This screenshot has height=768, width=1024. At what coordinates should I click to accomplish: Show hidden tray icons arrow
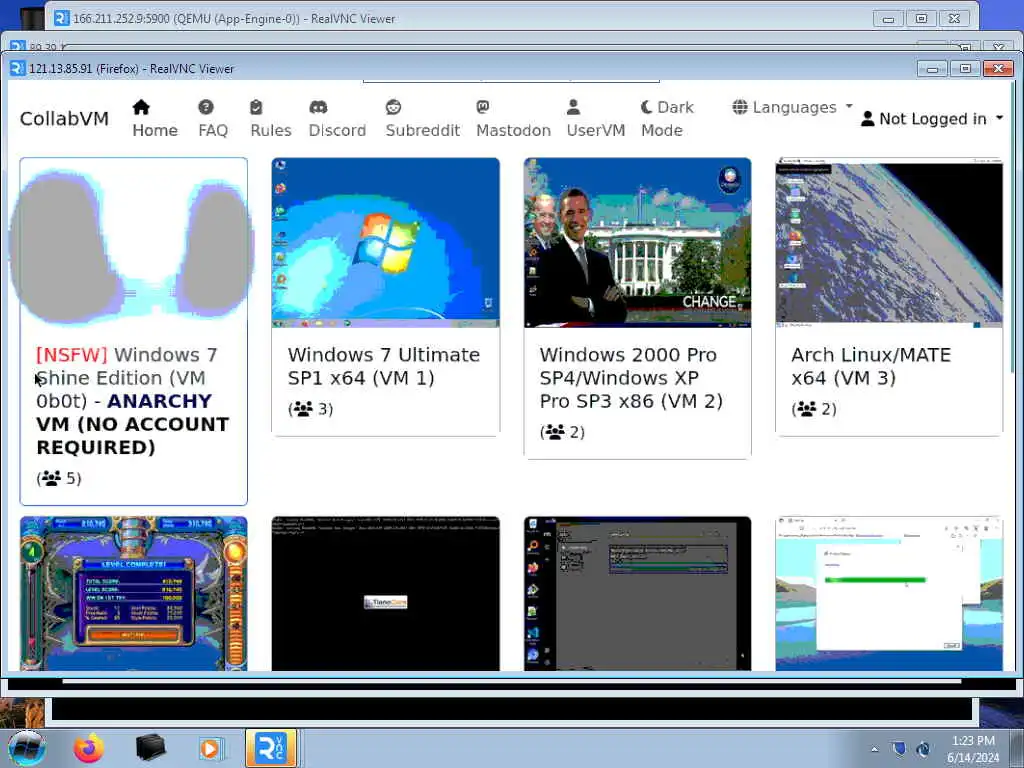[x=874, y=749]
